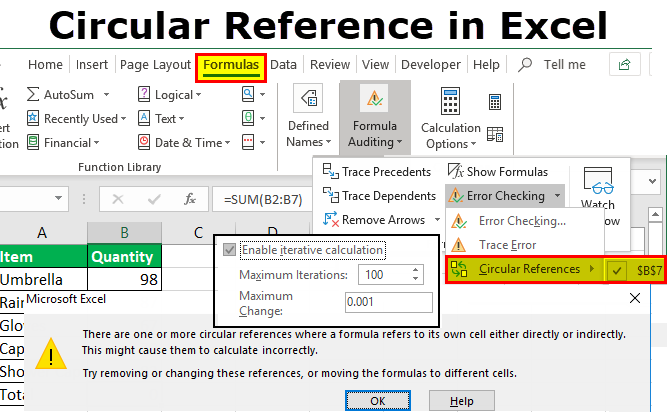Click the Insert Function fx in formula bar

pyautogui.click(x=190, y=199)
